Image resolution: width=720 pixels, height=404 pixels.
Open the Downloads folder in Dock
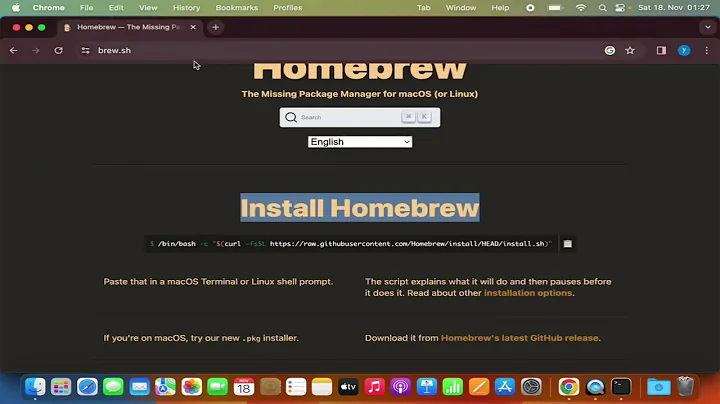pos(658,387)
